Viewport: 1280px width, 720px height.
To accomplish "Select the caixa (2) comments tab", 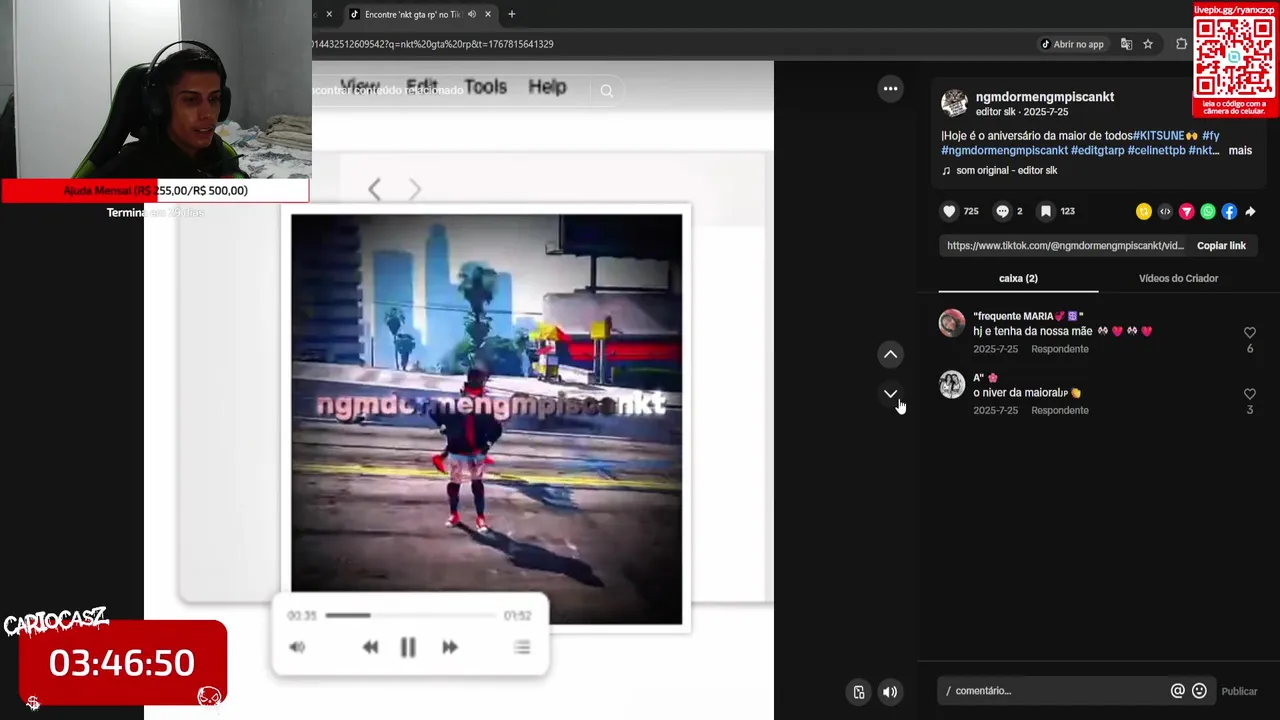I will coord(1018,278).
